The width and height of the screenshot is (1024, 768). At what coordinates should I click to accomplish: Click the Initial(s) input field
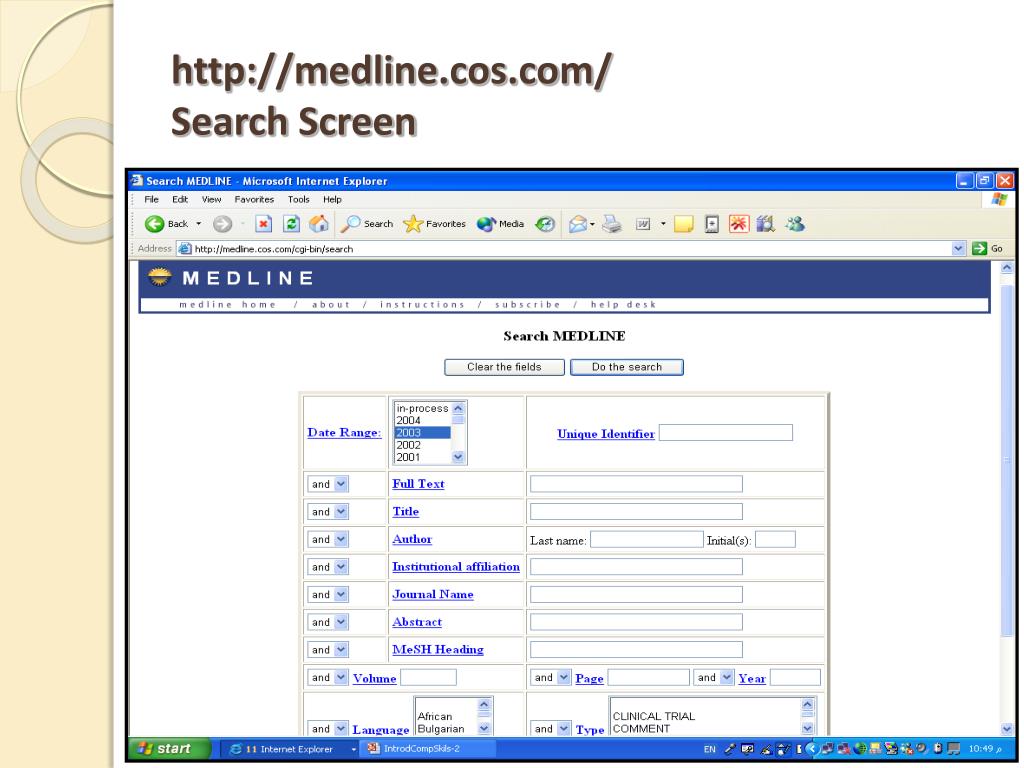point(775,539)
